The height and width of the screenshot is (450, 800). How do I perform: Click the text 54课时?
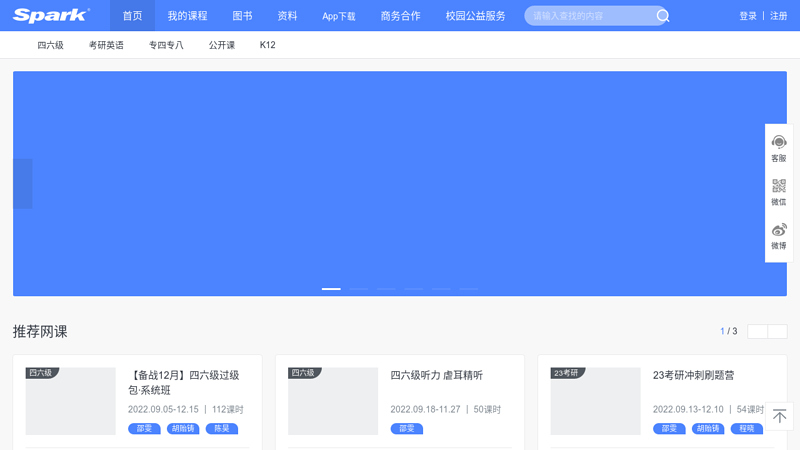pyautogui.click(x=750, y=409)
